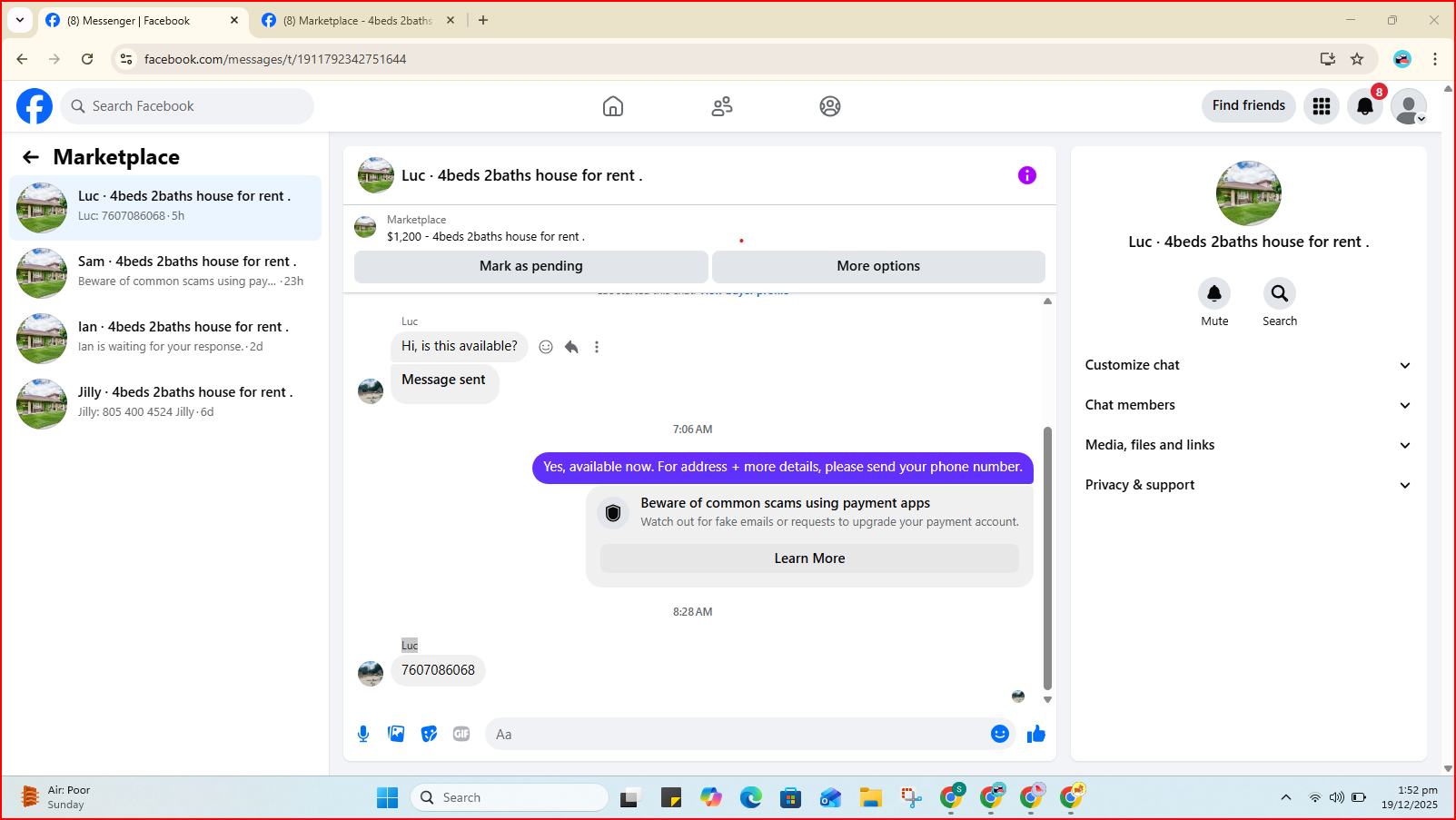Attach a photo using the image icon
Screen dimensions: 1456x820
tap(396, 734)
